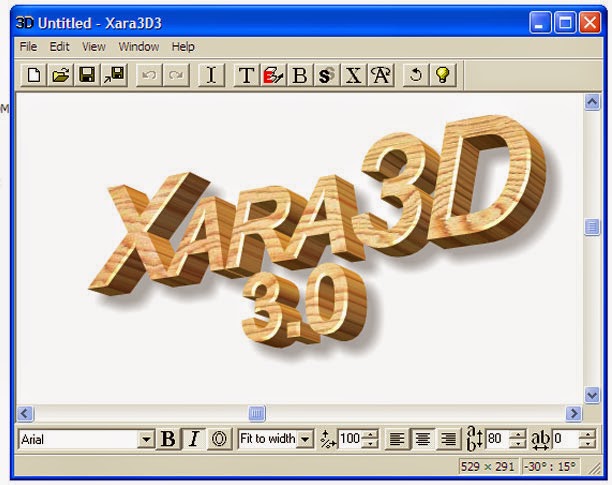Open the Arial font dropdown
The width and height of the screenshot is (612, 485).
pos(146,440)
